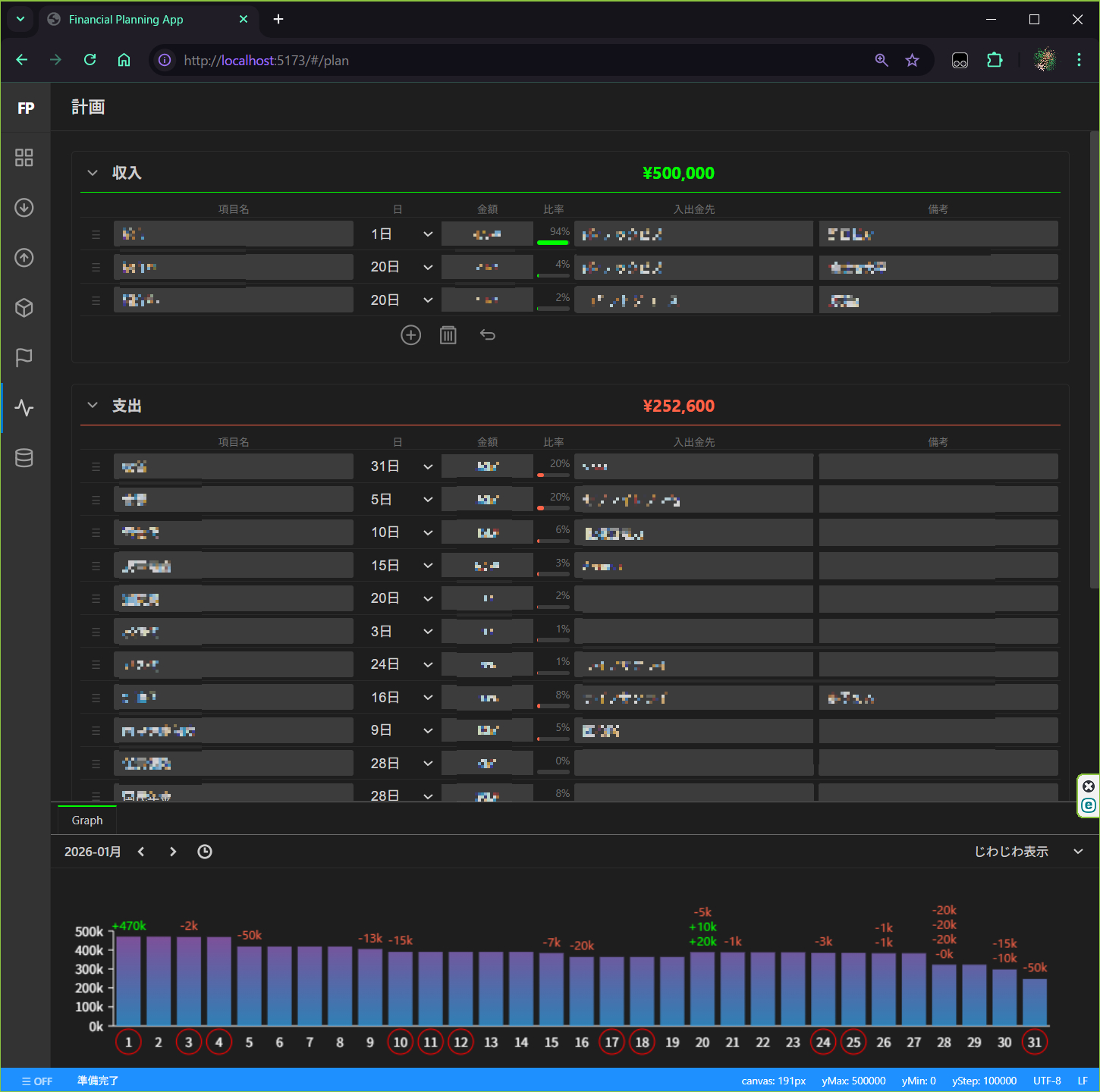Select the Graph tab
The height and width of the screenshot is (1092, 1100).
coord(87,821)
